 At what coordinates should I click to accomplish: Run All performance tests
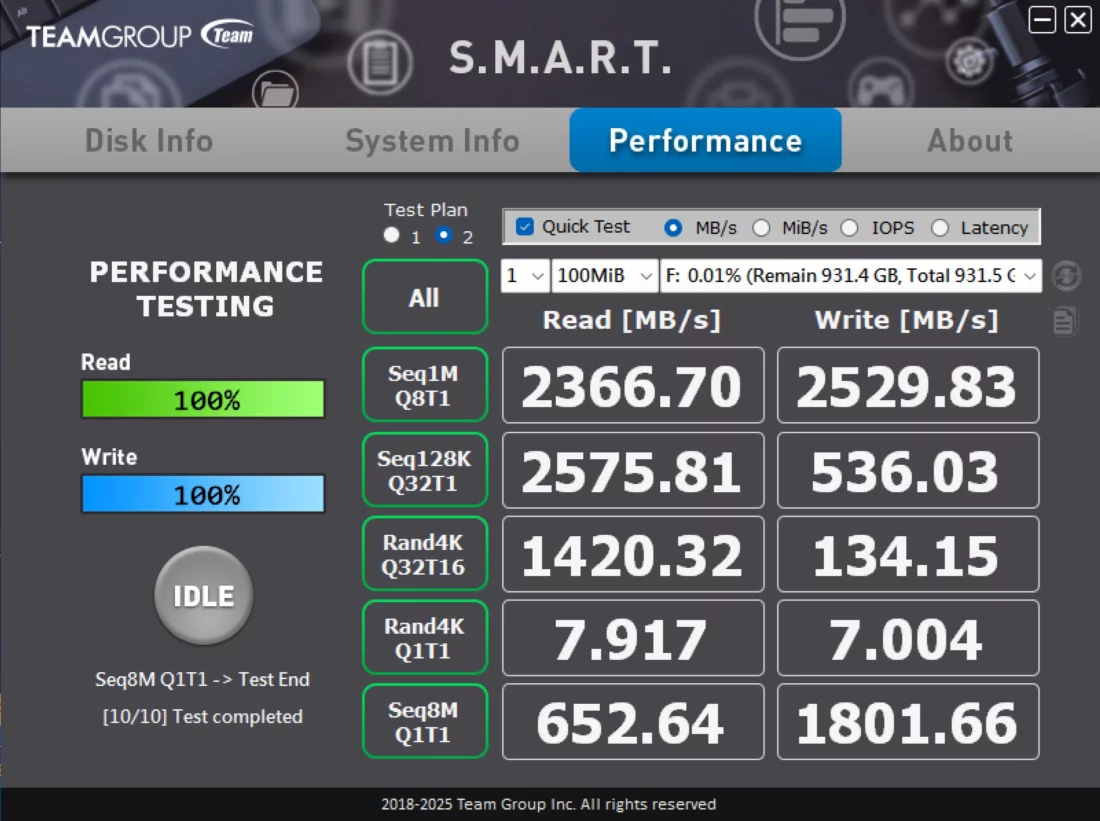tap(425, 297)
